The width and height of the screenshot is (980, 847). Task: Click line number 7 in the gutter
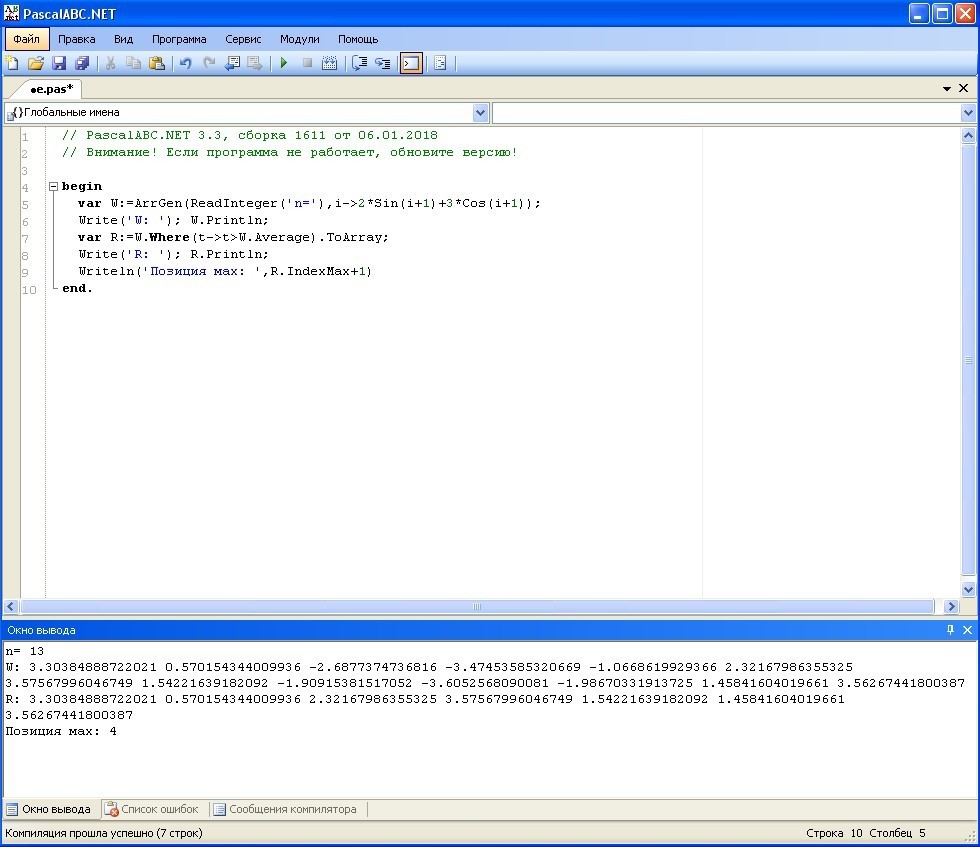coord(25,238)
